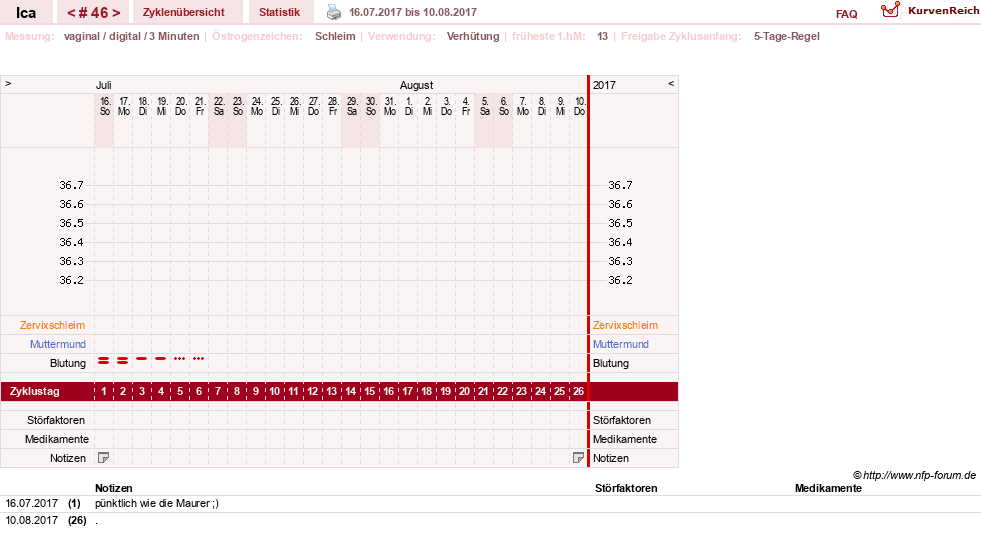
Task: Click the heavy bleeding marker on 16. So
Action: (104, 360)
